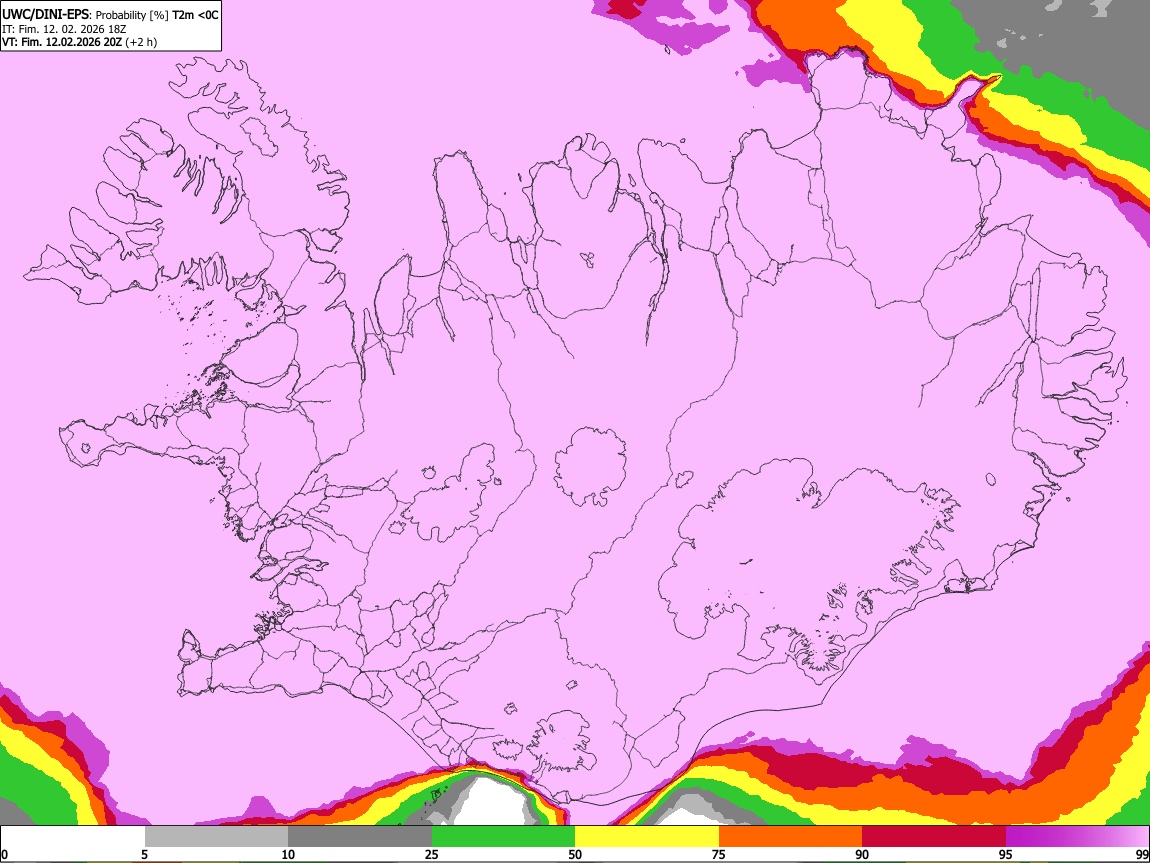The height and width of the screenshot is (863, 1150).
Task: Click the '(+2 h)' forecast offset text
Action: point(141,42)
